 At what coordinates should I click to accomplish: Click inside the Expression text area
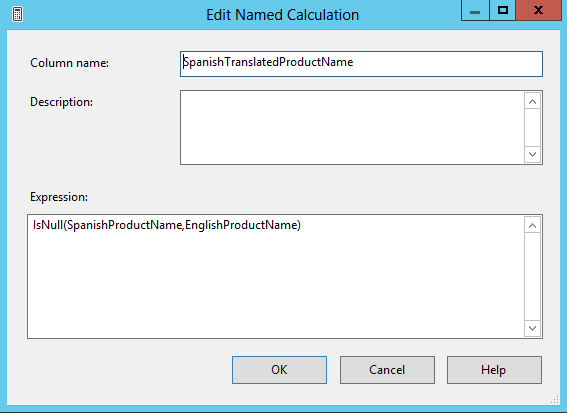[276, 276]
